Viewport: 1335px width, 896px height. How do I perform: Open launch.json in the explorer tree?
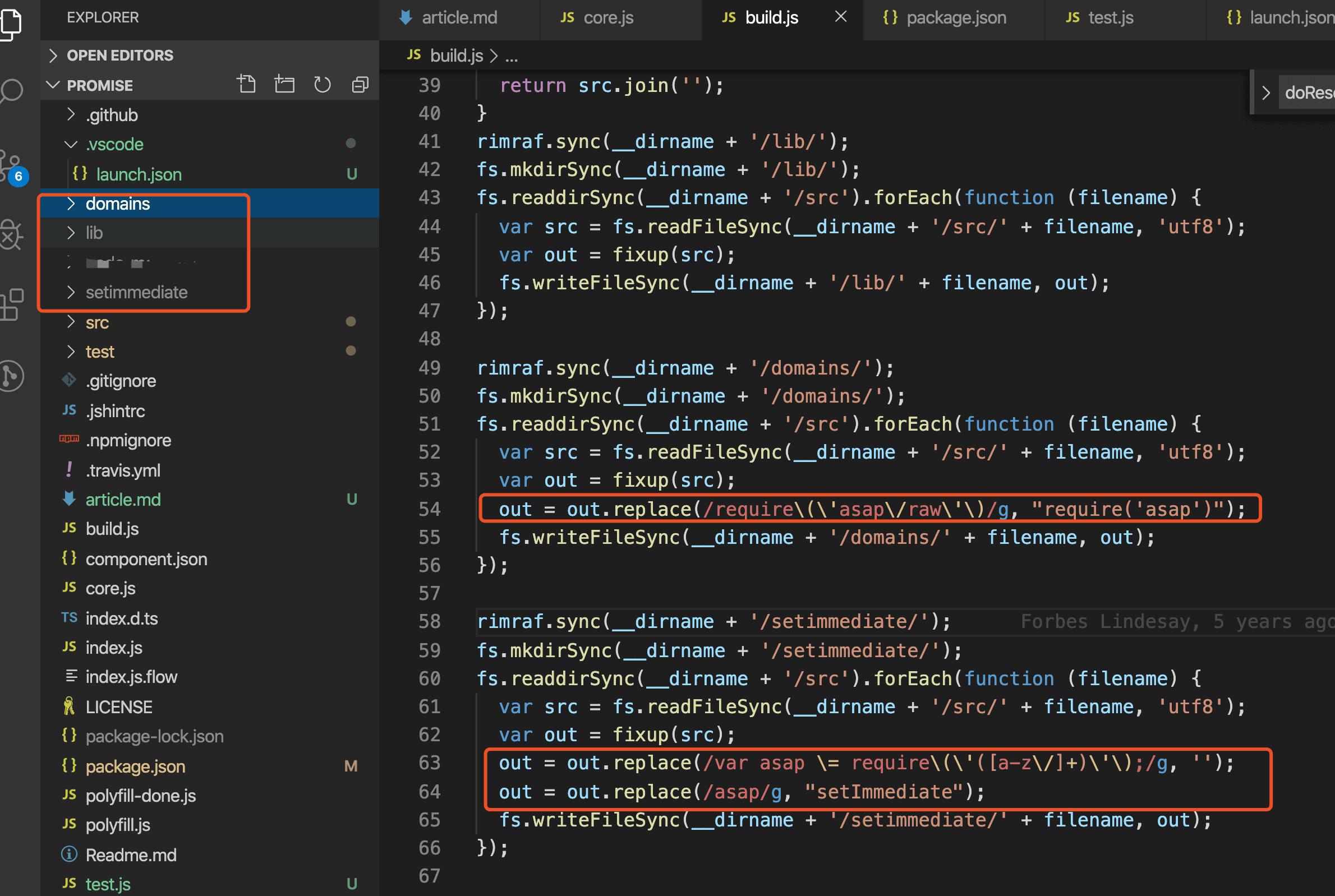point(139,174)
